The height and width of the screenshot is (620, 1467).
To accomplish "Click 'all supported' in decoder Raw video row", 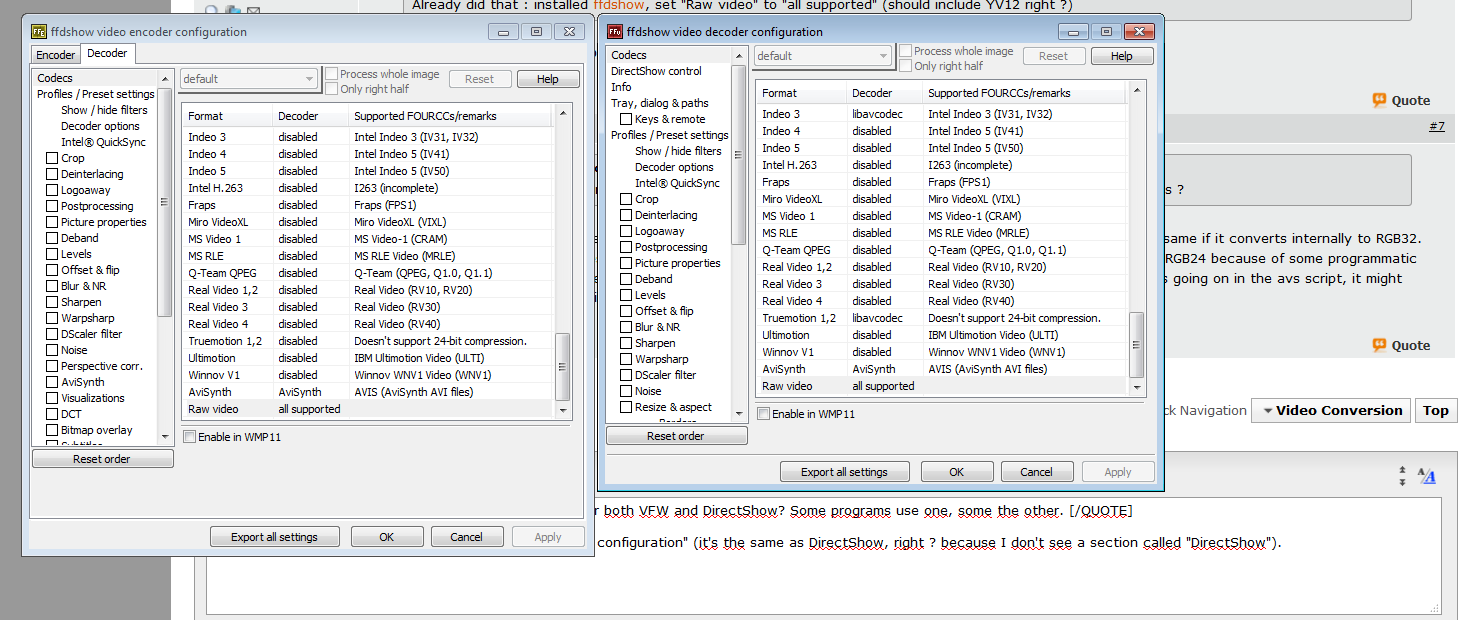I will coord(883,386).
